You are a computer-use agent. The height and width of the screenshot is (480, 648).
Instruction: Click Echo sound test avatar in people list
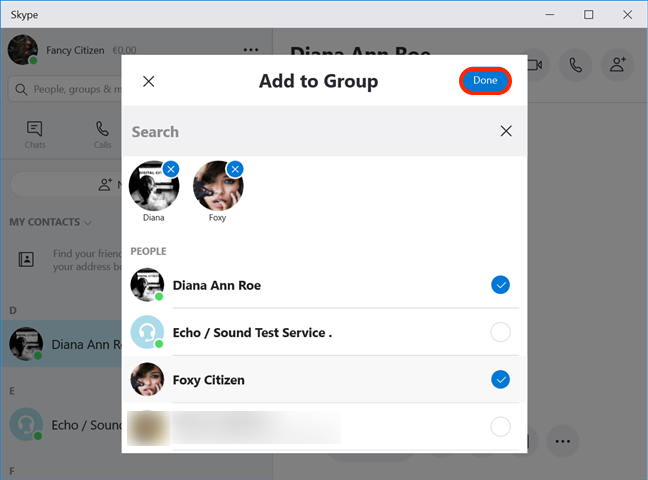[147, 332]
